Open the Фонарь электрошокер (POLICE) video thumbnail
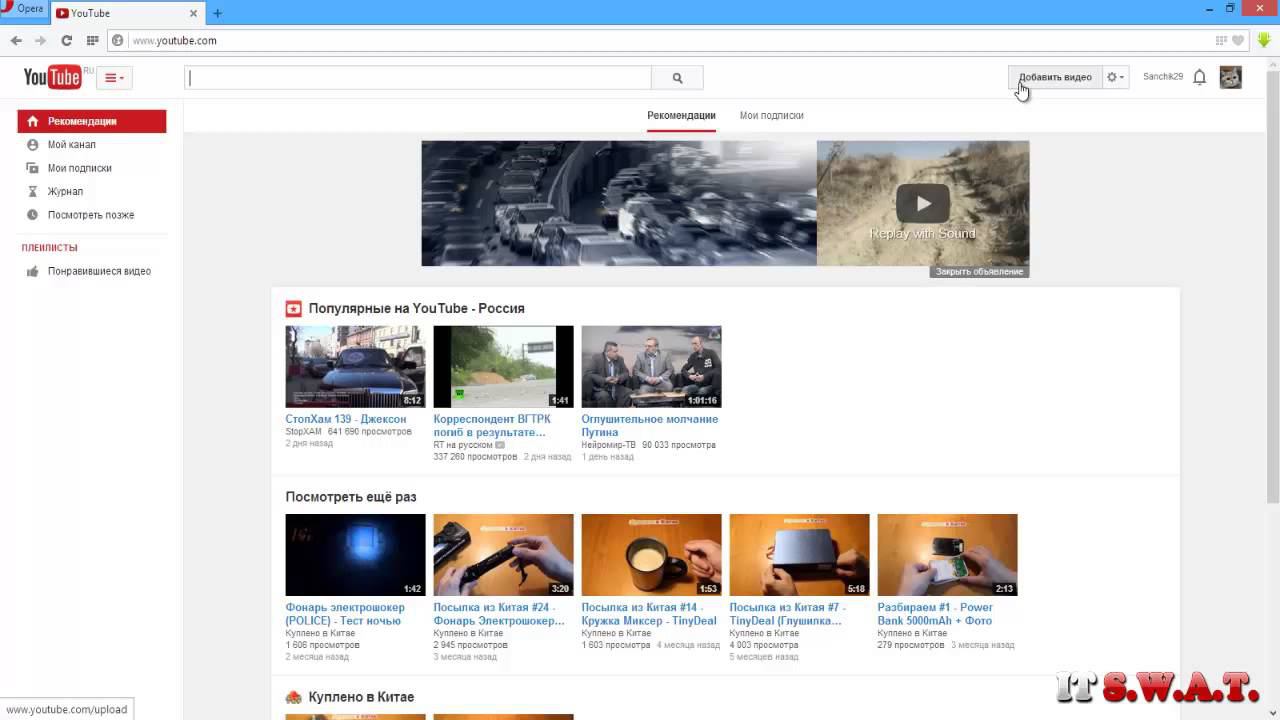This screenshot has height=720, width=1280. [x=355, y=555]
